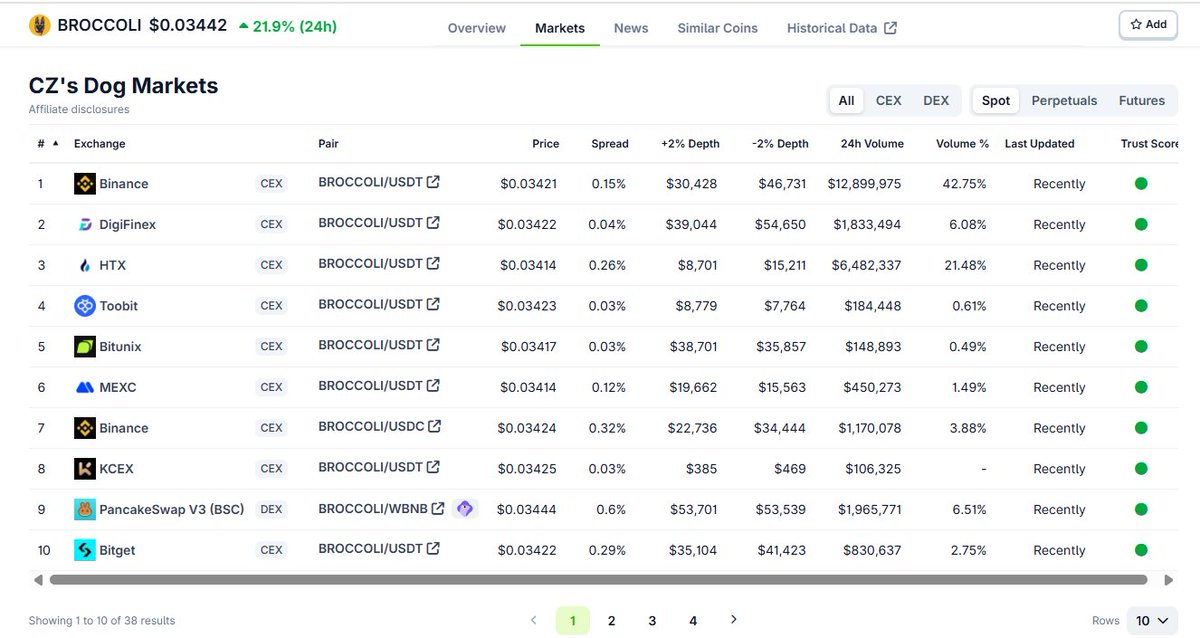Click the Binance logo in row 1
This screenshot has height=638, width=1200.
85,184
